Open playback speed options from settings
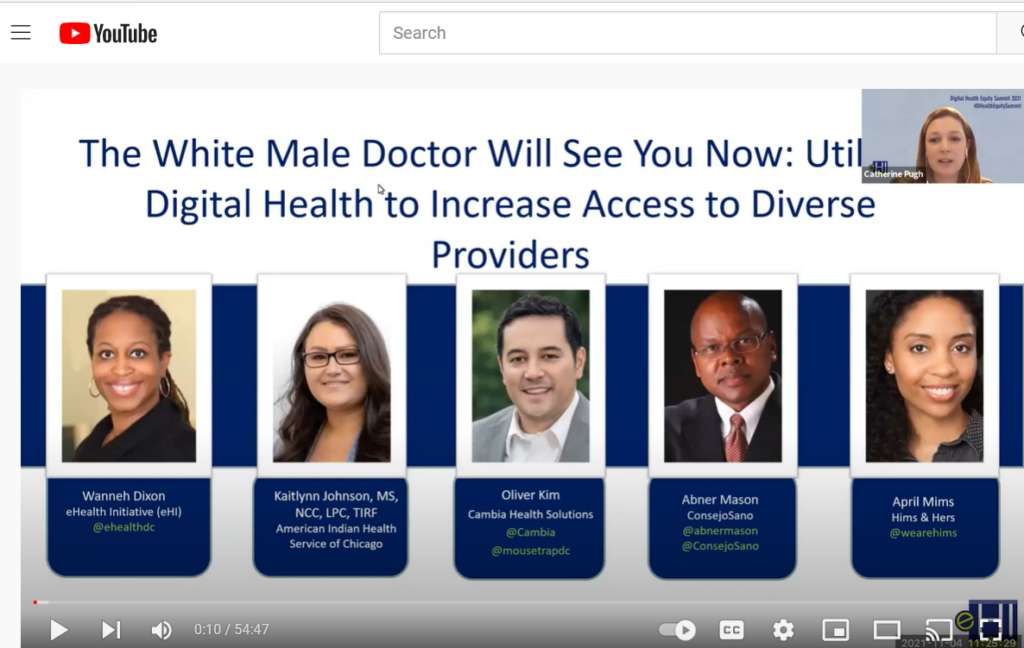This screenshot has height=648, width=1024. [783, 630]
